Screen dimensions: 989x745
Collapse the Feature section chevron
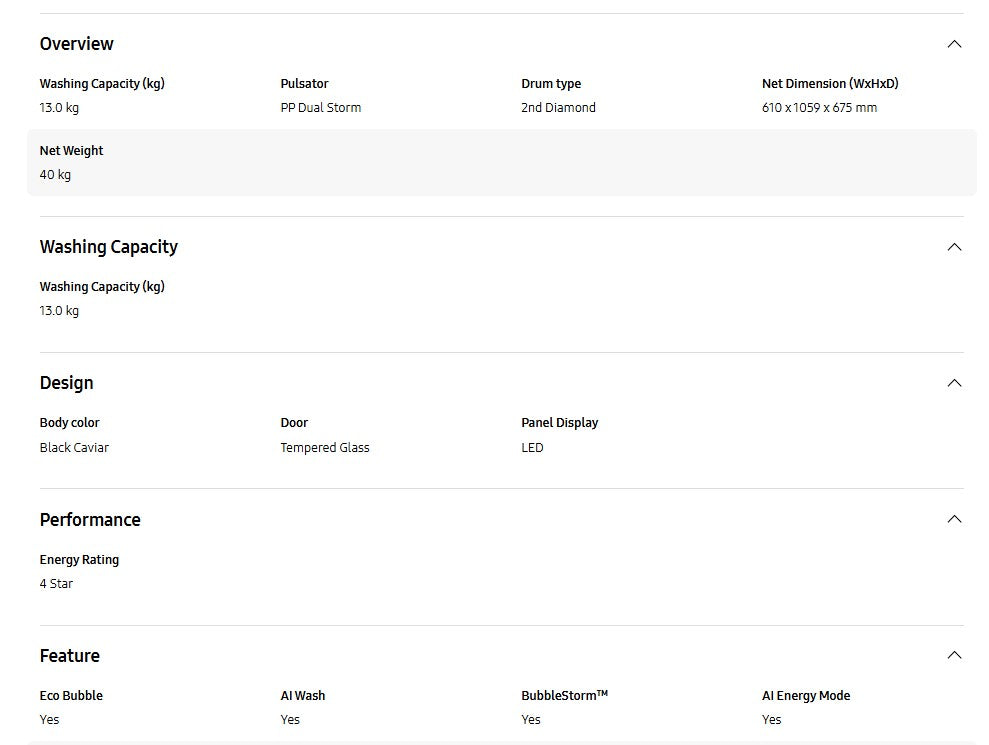click(x=954, y=655)
